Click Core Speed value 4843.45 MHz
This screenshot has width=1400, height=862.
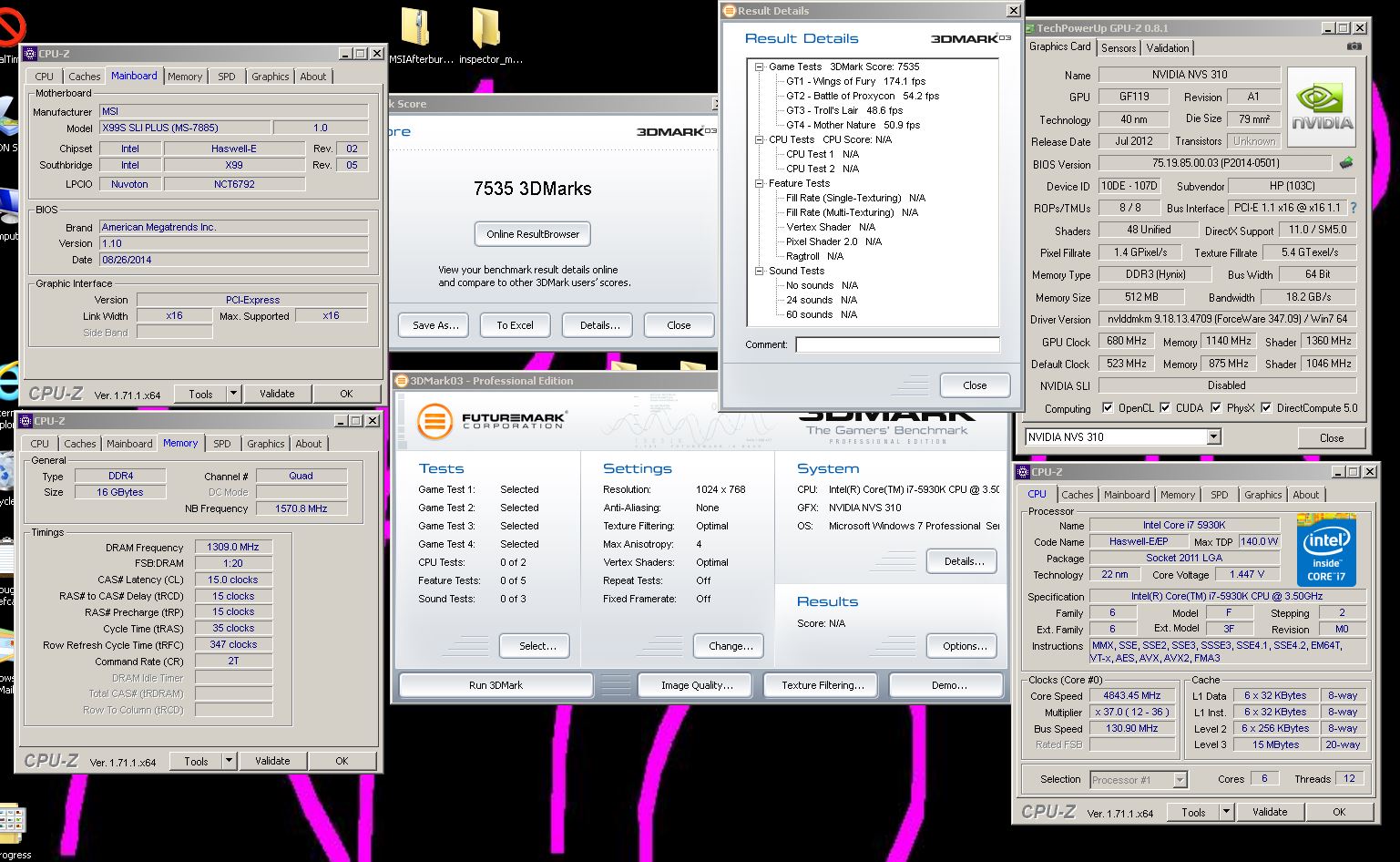(x=1132, y=695)
